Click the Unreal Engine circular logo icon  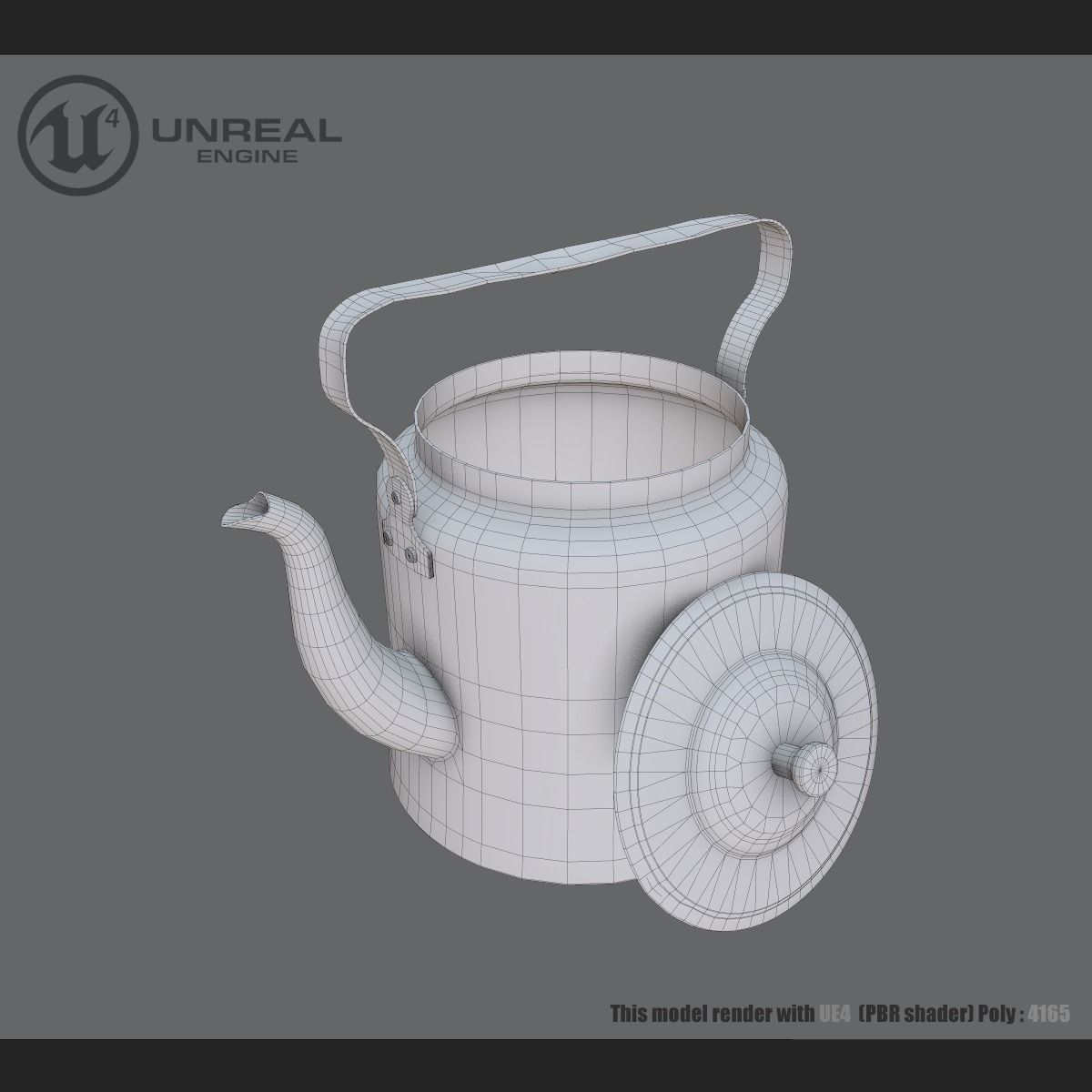[x=78, y=134]
